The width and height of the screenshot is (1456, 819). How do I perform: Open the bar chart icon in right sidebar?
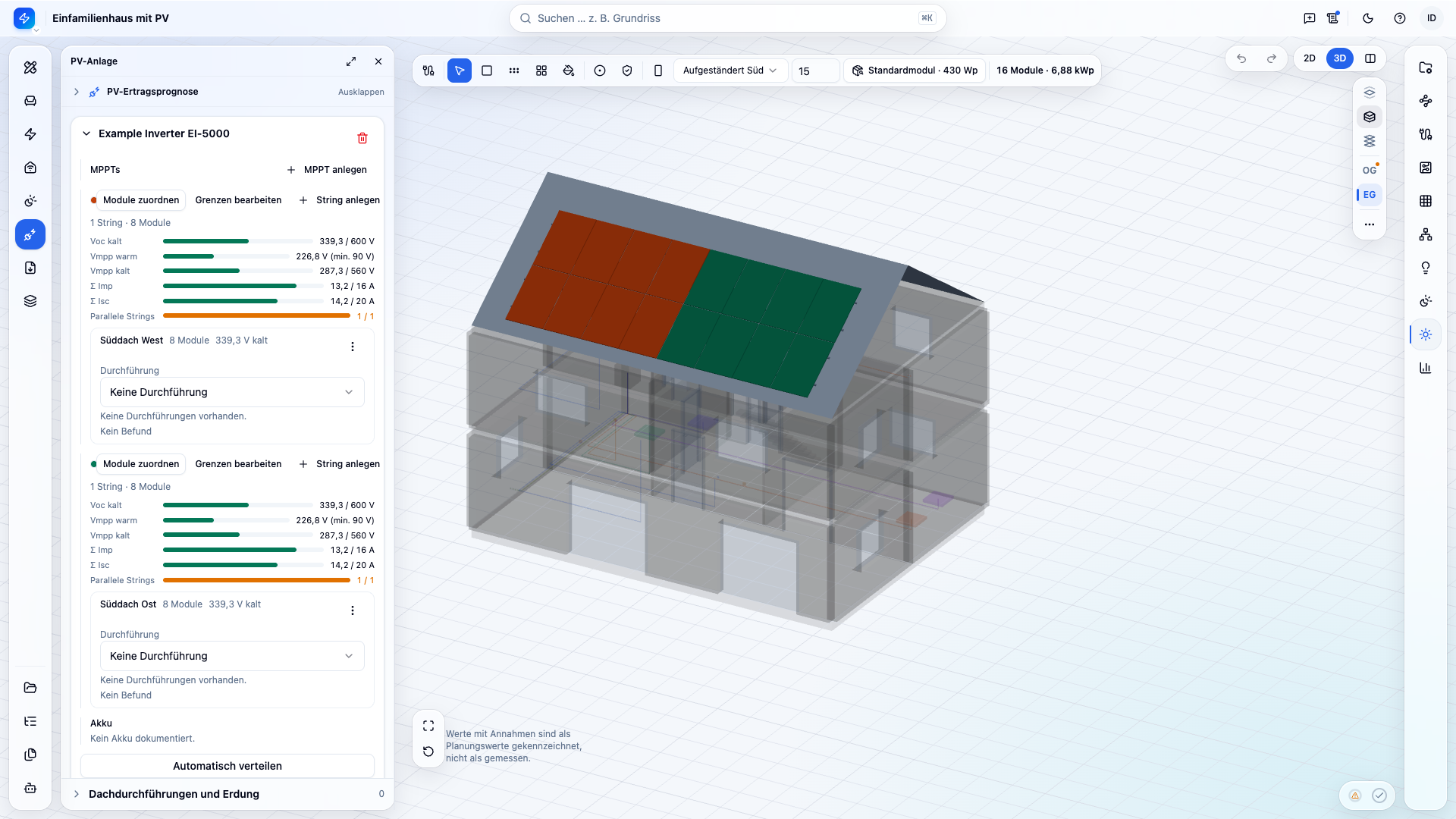click(1426, 368)
